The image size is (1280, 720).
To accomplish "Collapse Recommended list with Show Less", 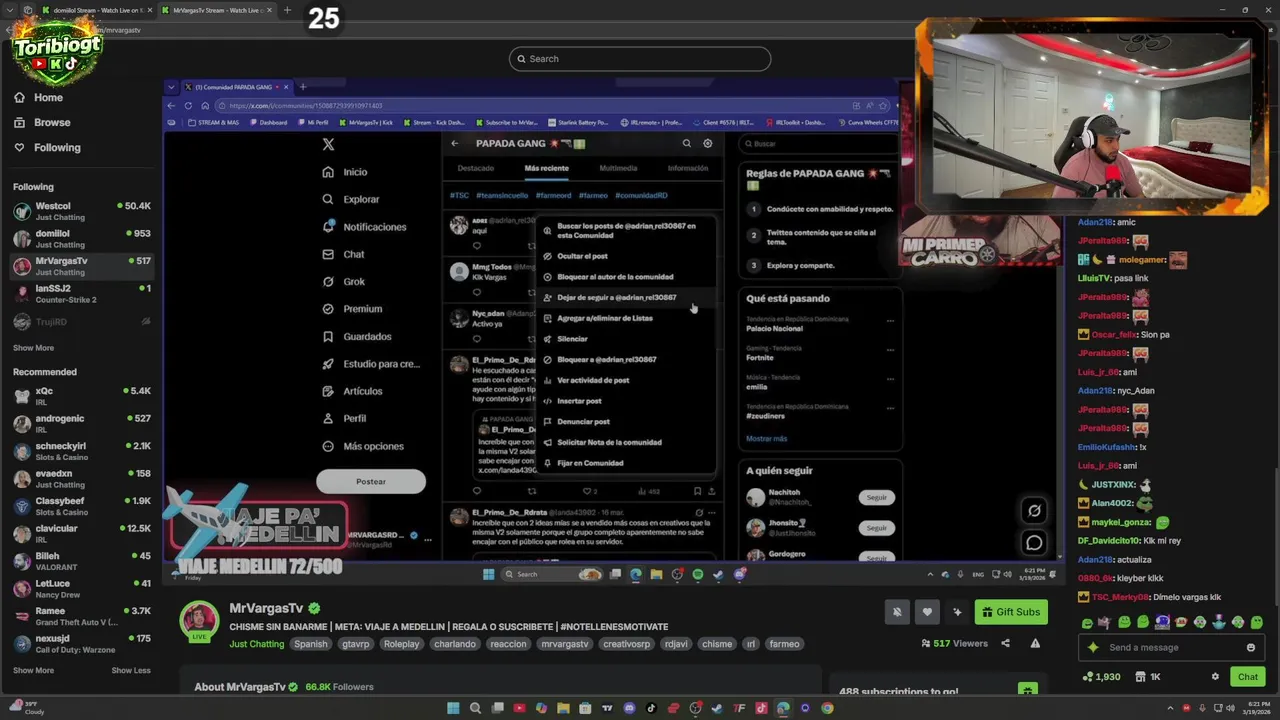I will pos(131,670).
